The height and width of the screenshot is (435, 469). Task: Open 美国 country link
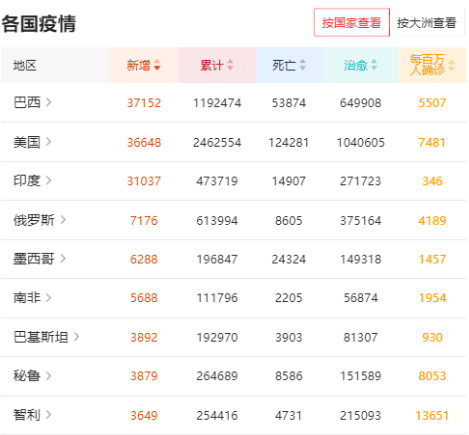point(27,142)
